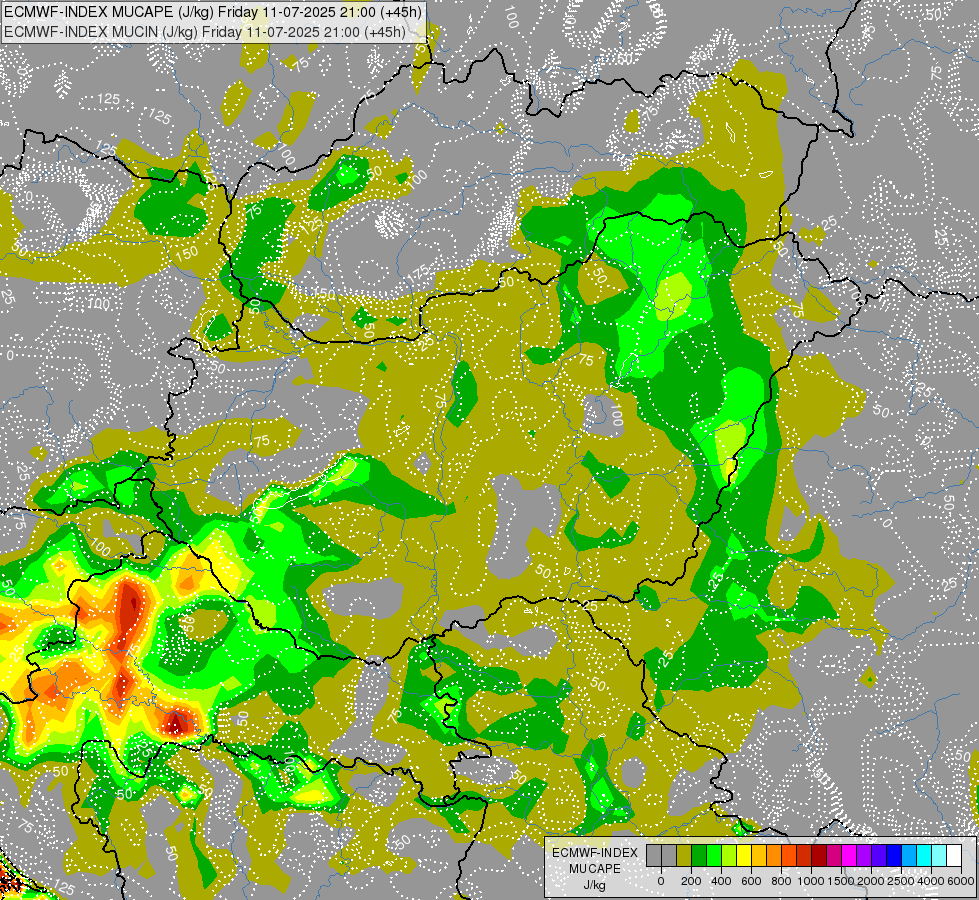Screen dimensions: 979x900
Task: Select the lime legend swatch after 400
Action: pyautogui.click(x=729, y=856)
